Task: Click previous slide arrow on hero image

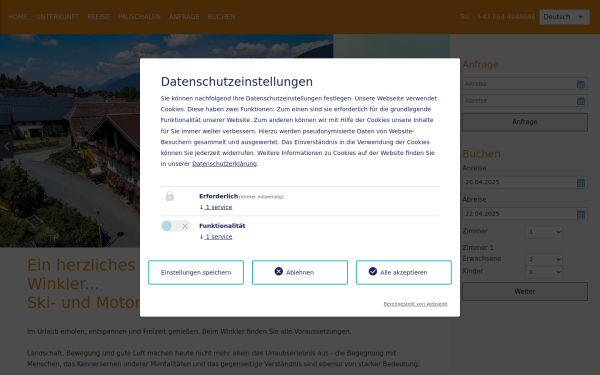Action: coord(7,146)
